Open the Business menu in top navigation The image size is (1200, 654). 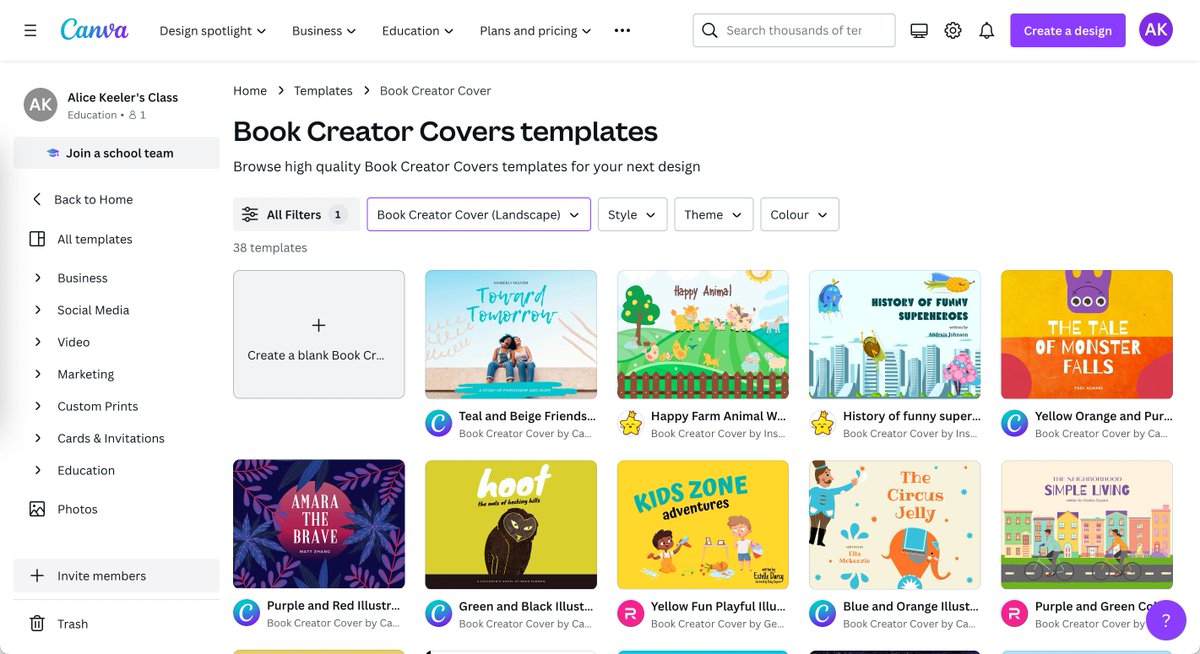324,31
